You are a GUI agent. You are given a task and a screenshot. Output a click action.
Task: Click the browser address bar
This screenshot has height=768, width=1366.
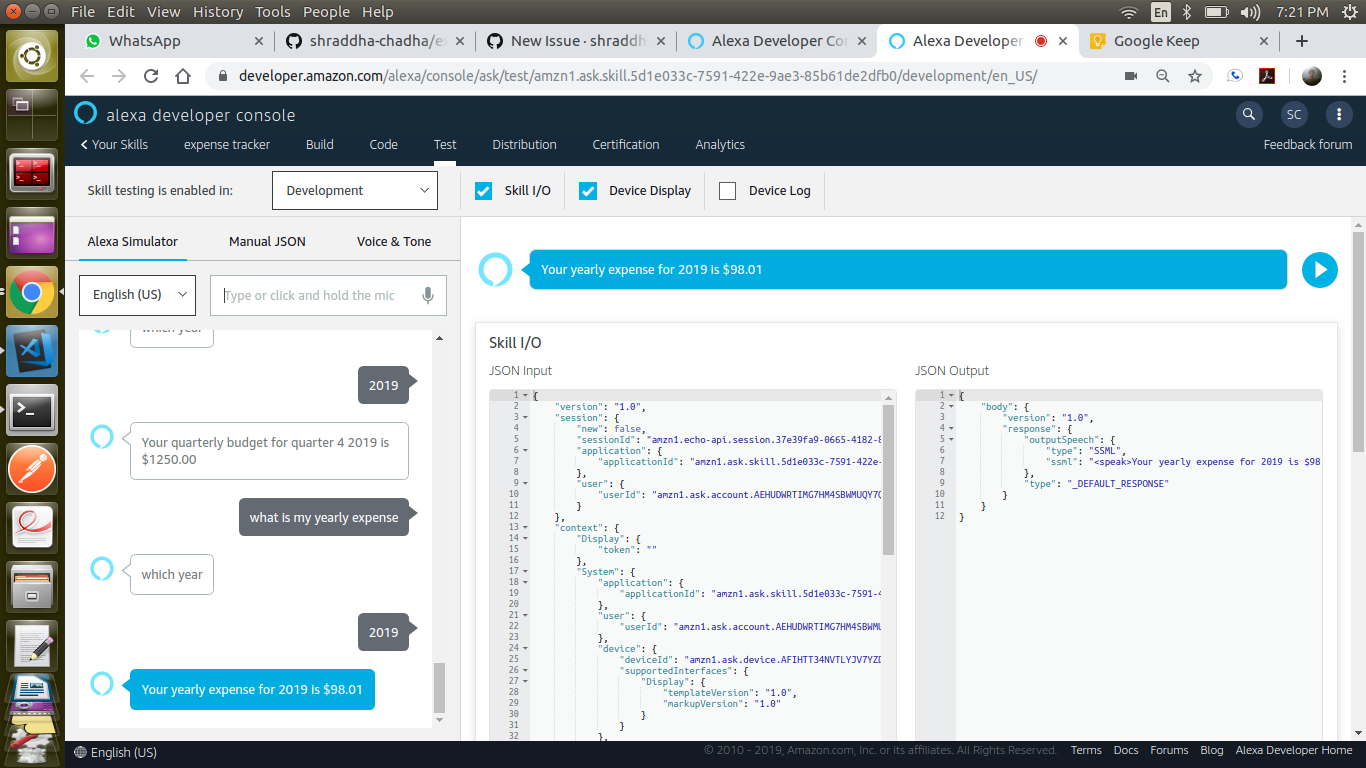pyautogui.click(x=640, y=76)
